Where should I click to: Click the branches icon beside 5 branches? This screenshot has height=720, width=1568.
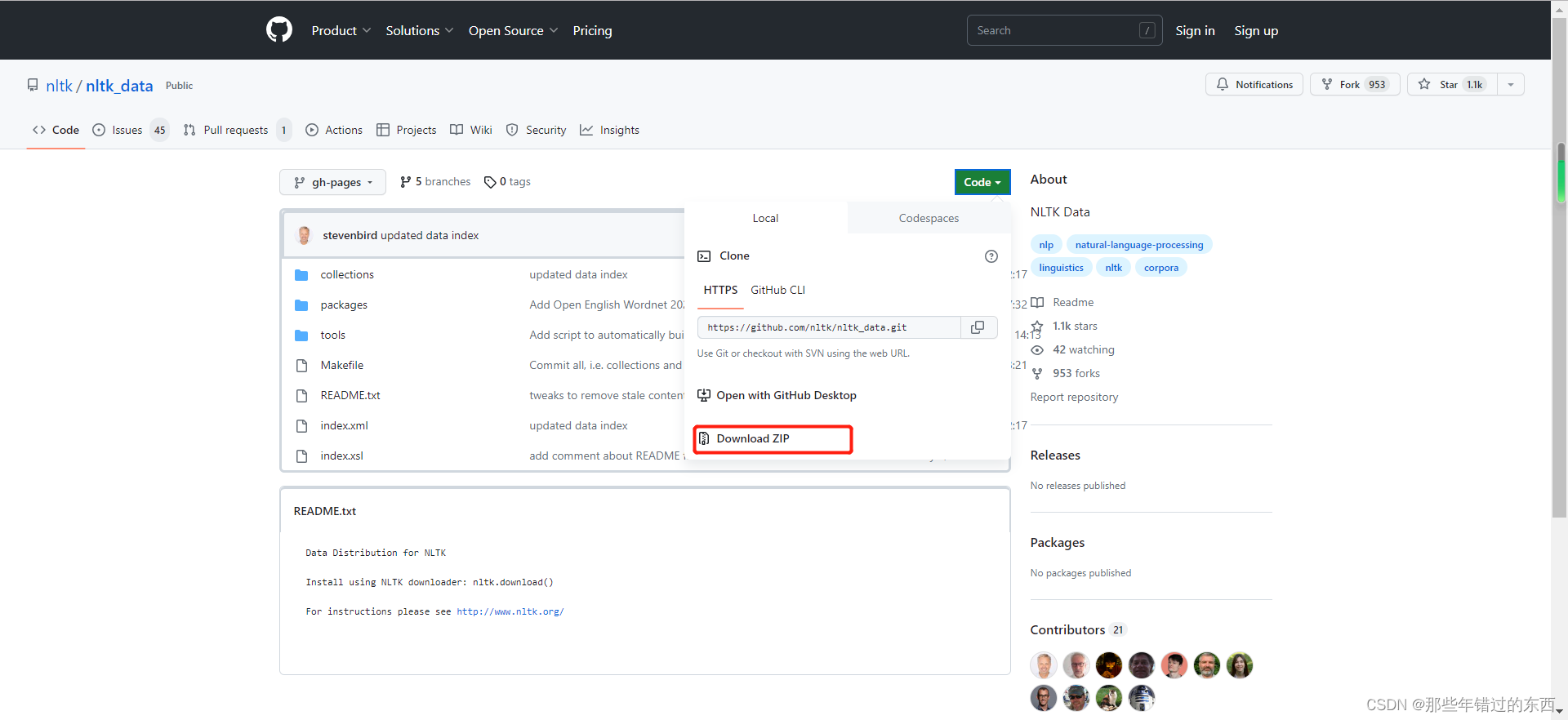coord(406,182)
